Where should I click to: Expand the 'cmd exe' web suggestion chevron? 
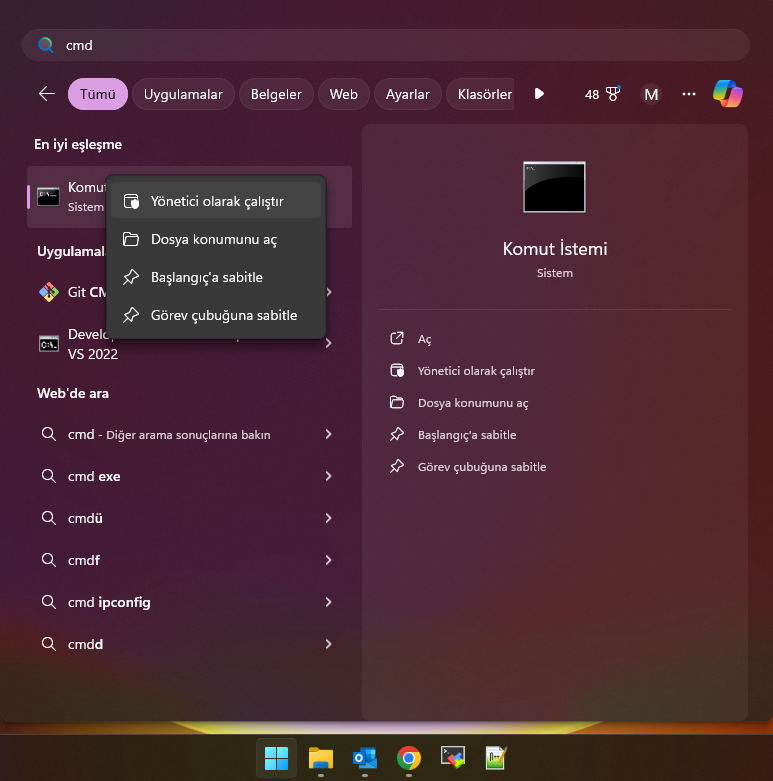(x=328, y=477)
